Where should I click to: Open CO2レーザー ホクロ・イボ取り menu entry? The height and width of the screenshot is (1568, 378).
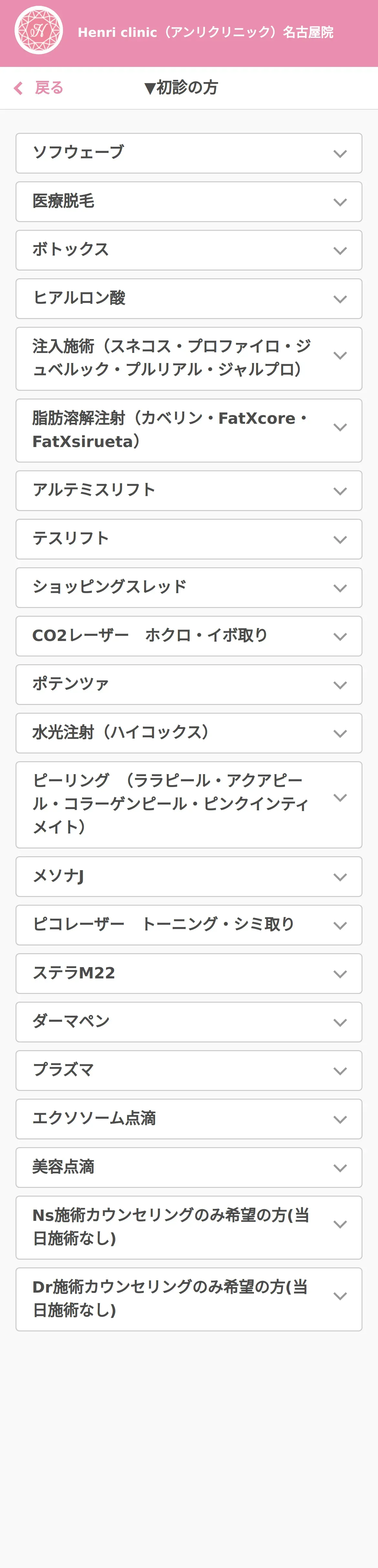point(189,636)
